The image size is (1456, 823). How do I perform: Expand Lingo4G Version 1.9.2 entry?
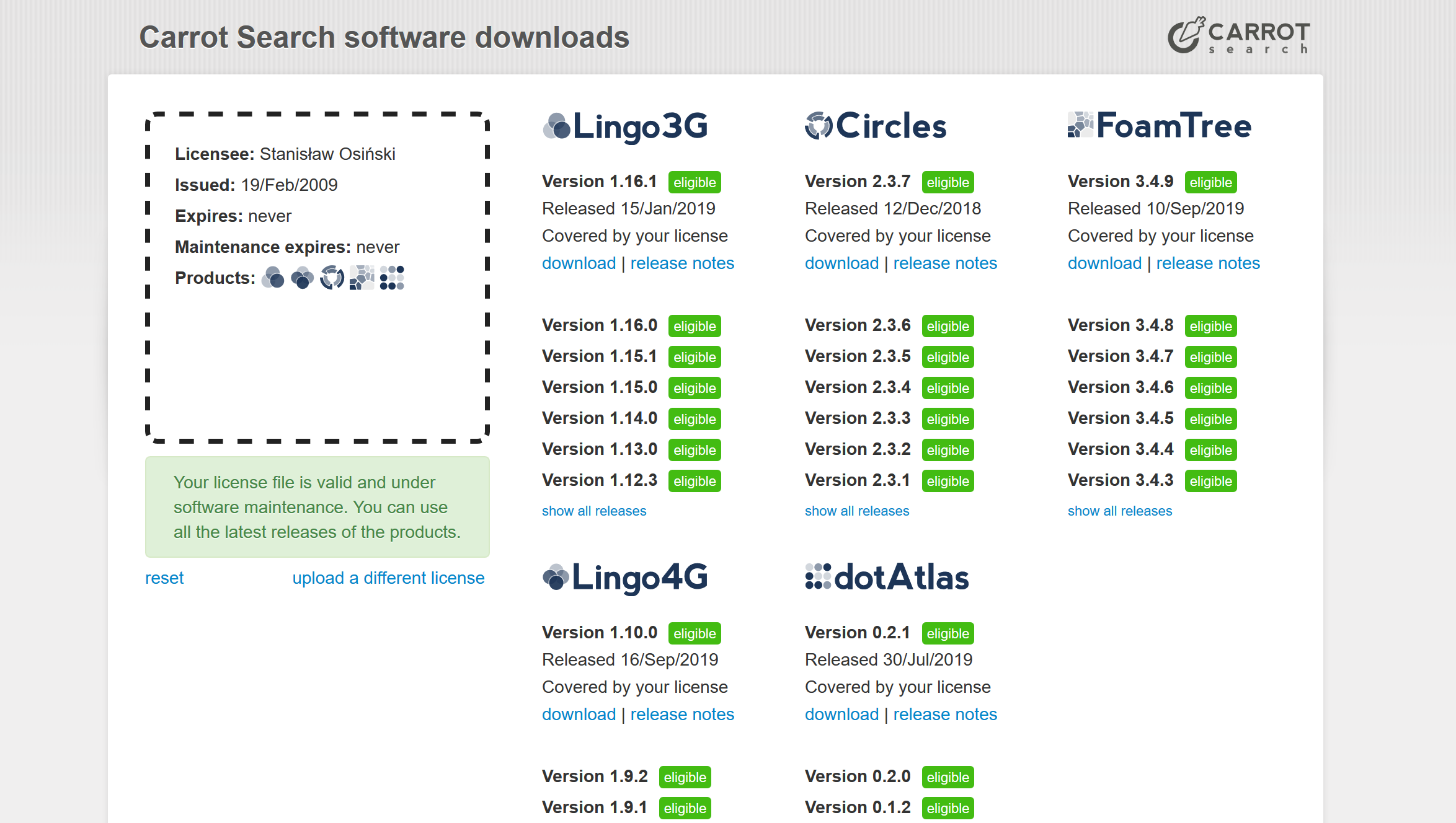[595, 777]
